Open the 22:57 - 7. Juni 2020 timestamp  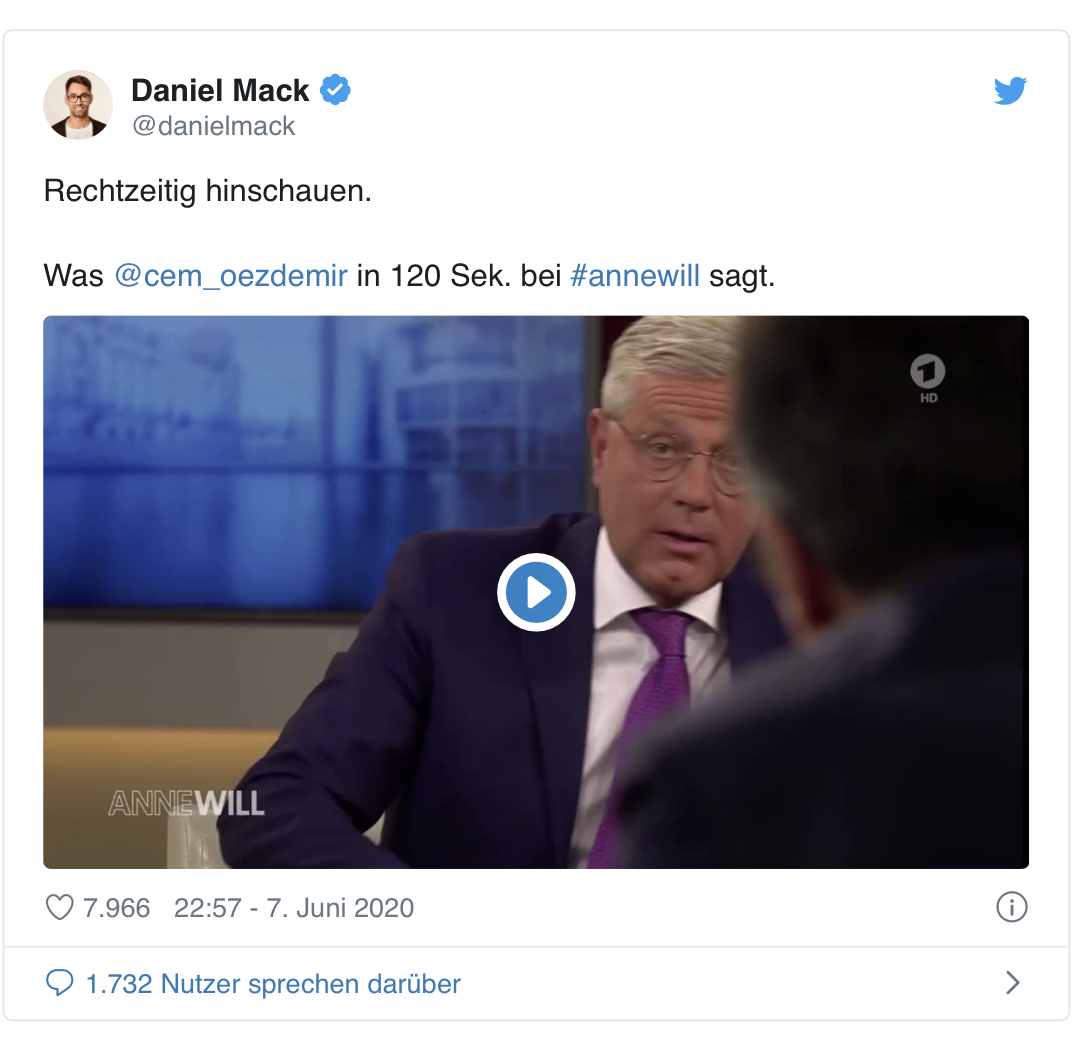coord(293,908)
